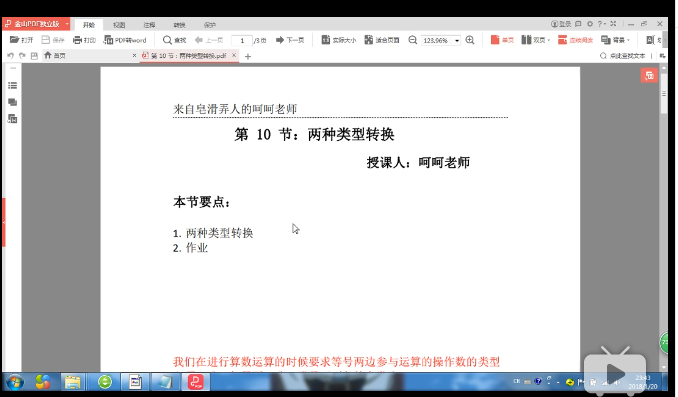Add a new tab with plus button
Viewport: 678px width, 397px height.
pyautogui.click(x=248, y=56)
